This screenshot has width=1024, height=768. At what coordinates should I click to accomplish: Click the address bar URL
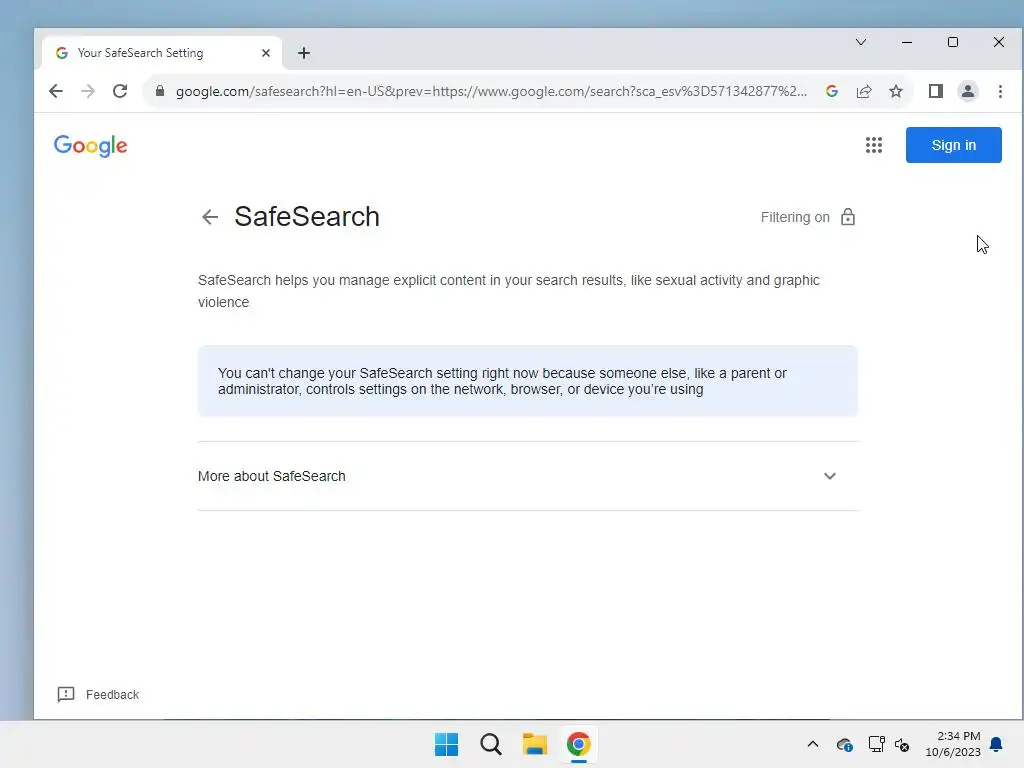[x=491, y=91]
